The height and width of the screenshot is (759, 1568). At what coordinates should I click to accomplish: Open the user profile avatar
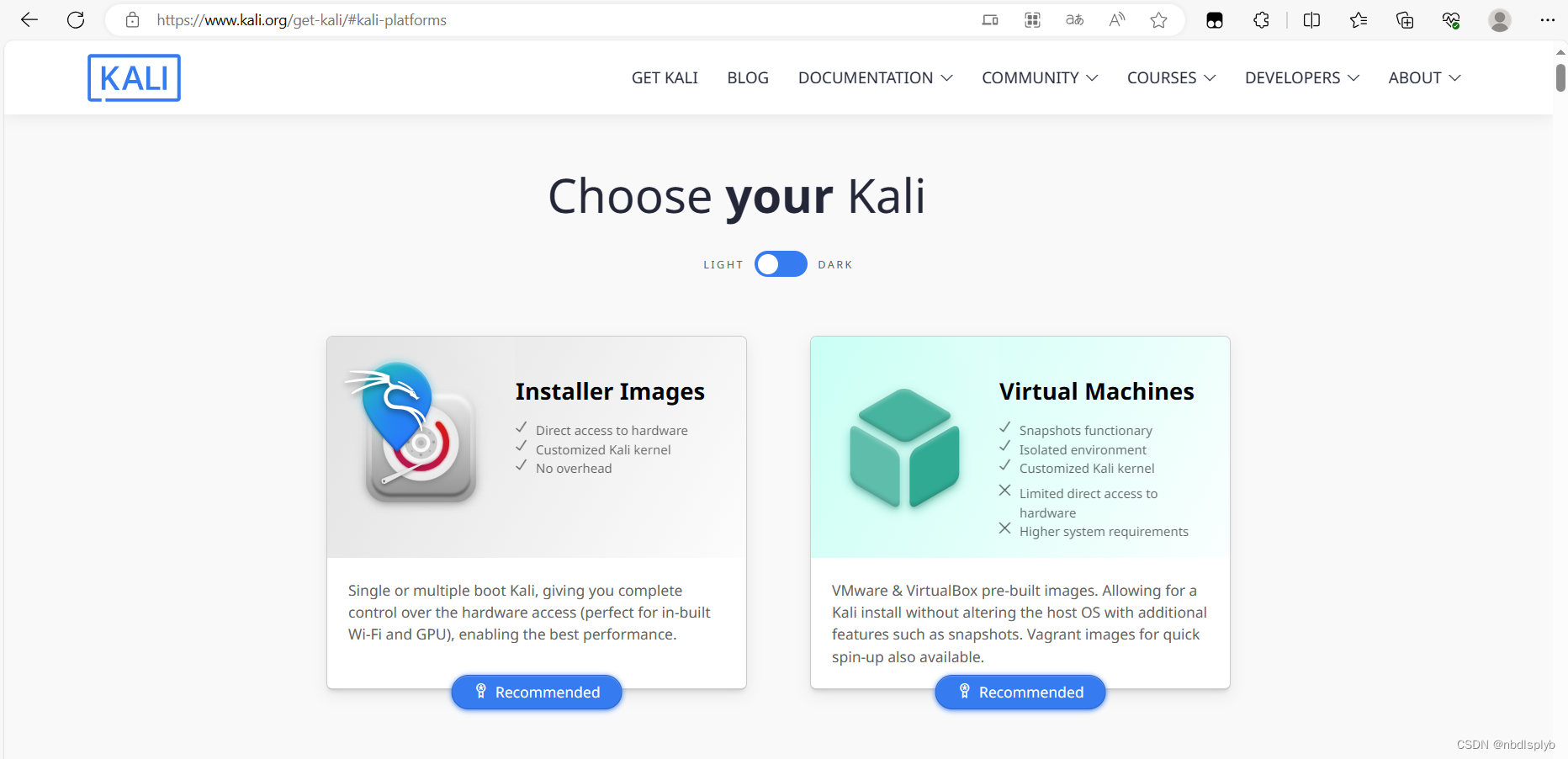click(x=1500, y=20)
